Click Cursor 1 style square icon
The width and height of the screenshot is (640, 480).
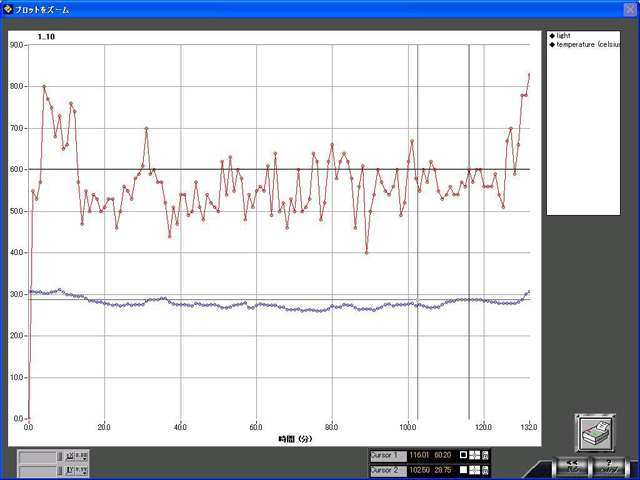pyautogui.click(x=463, y=455)
